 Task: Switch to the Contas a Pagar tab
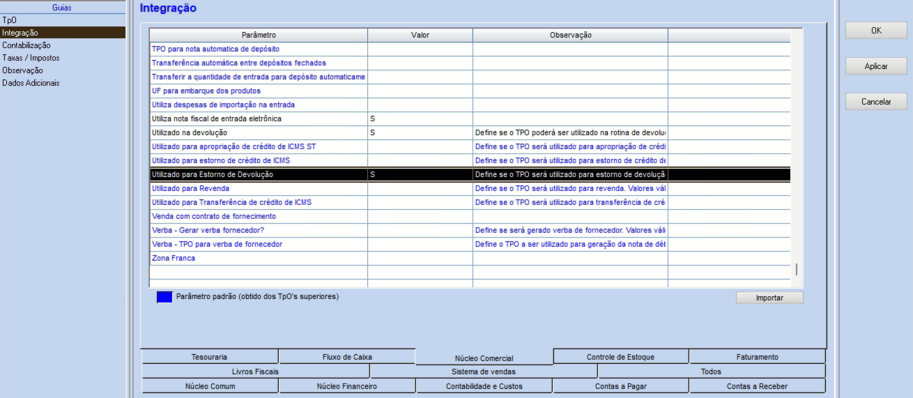point(621,386)
